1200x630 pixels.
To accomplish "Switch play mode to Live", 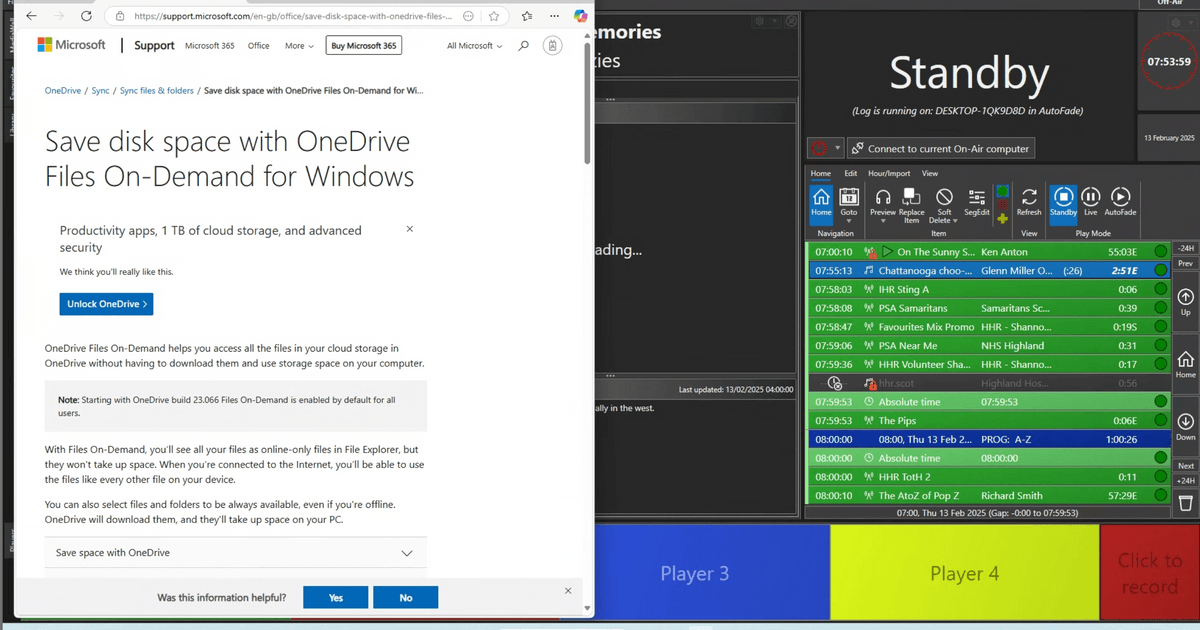I will [1091, 197].
